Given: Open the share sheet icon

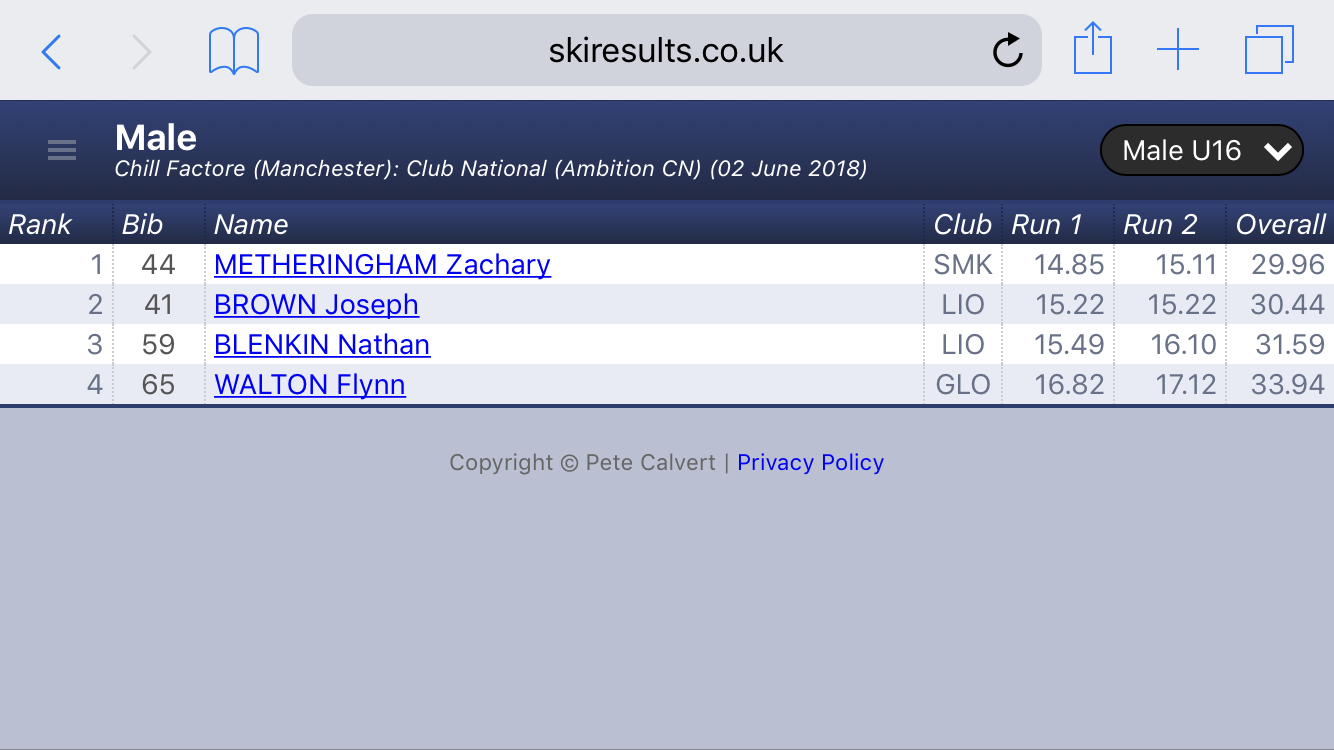Looking at the screenshot, I should click(1093, 49).
